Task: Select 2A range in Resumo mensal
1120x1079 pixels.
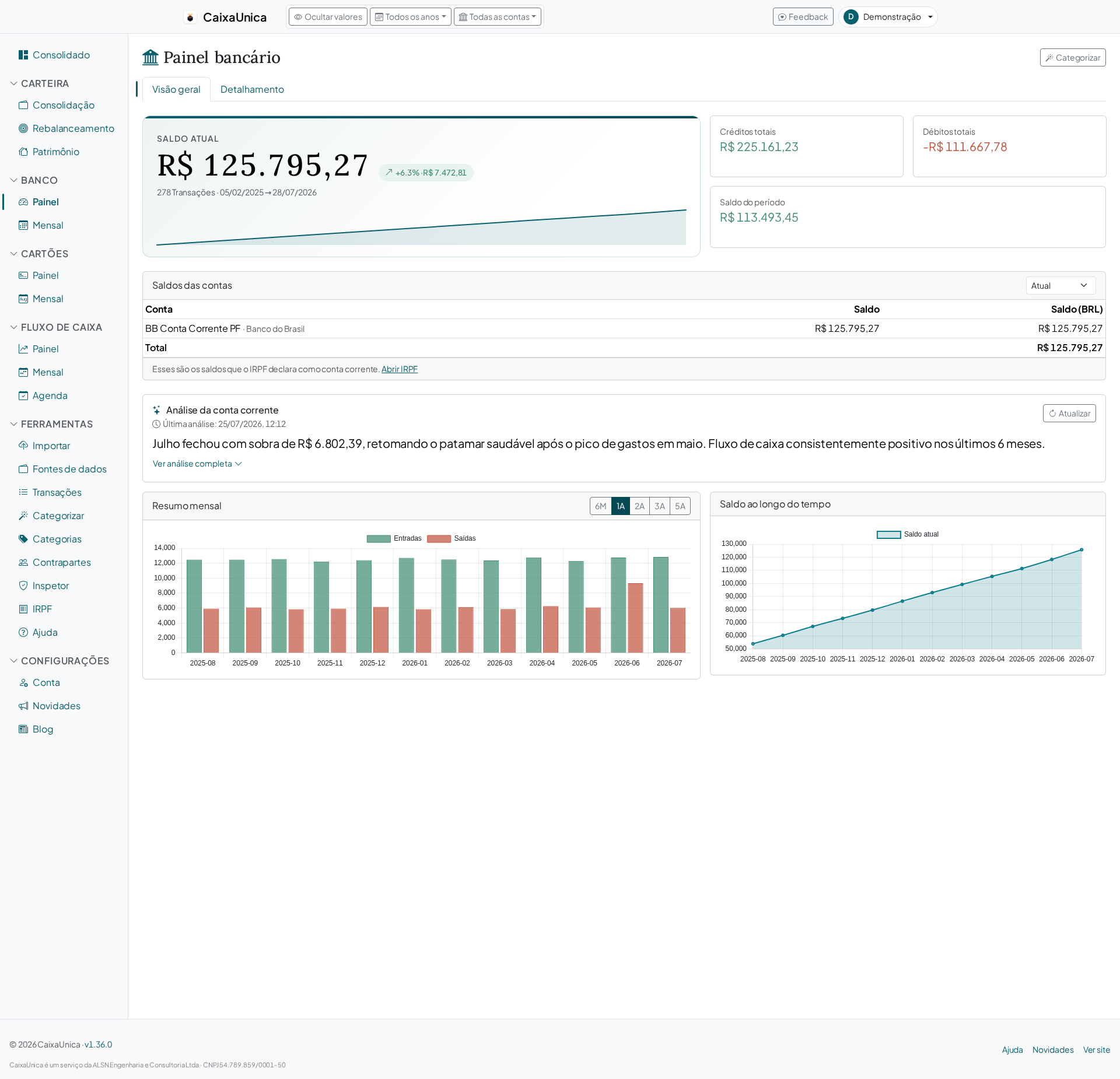Action: (x=639, y=506)
